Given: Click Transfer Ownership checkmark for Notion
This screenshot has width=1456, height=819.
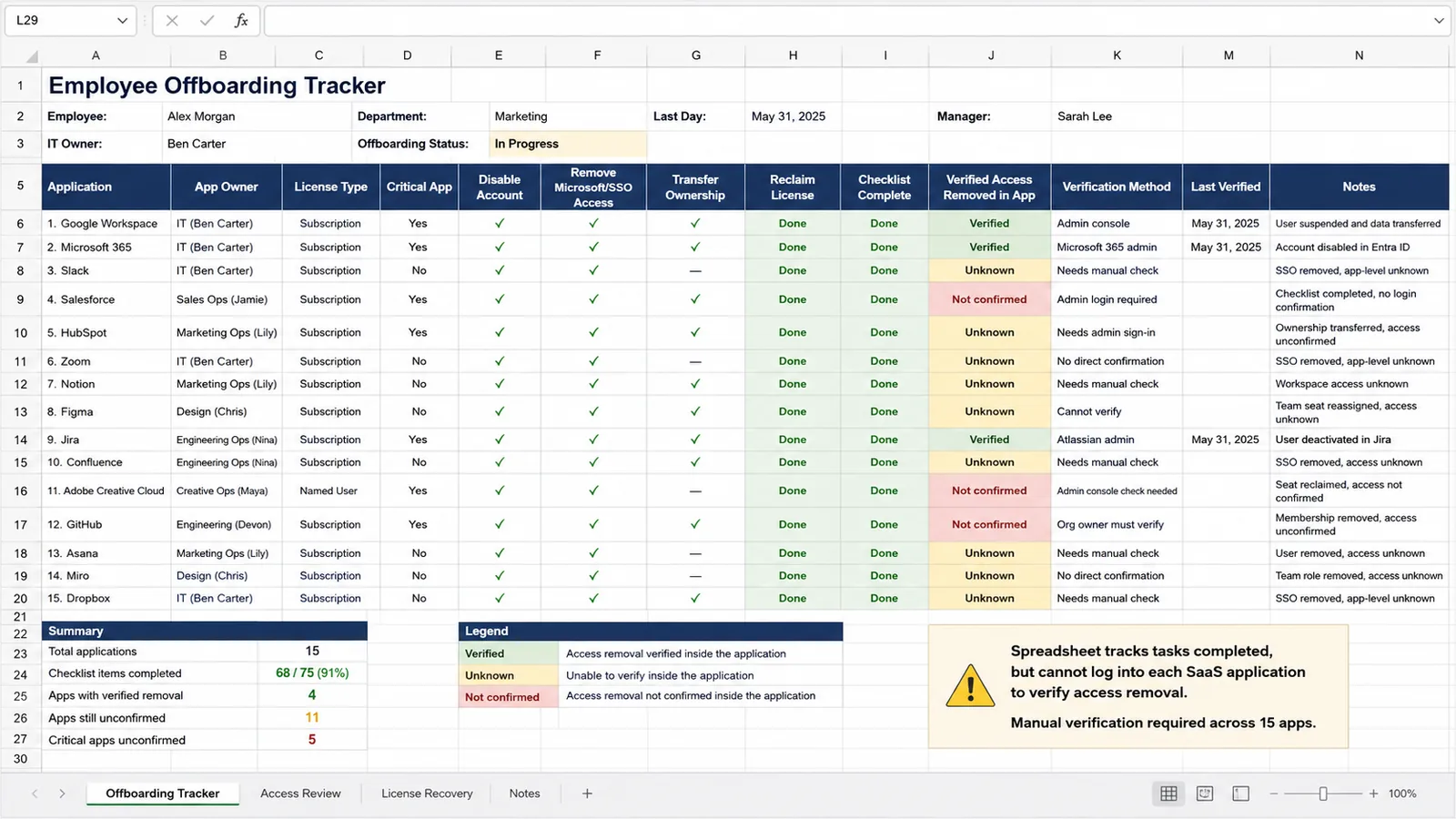Looking at the screenshot, I should (x=695, y=384).
